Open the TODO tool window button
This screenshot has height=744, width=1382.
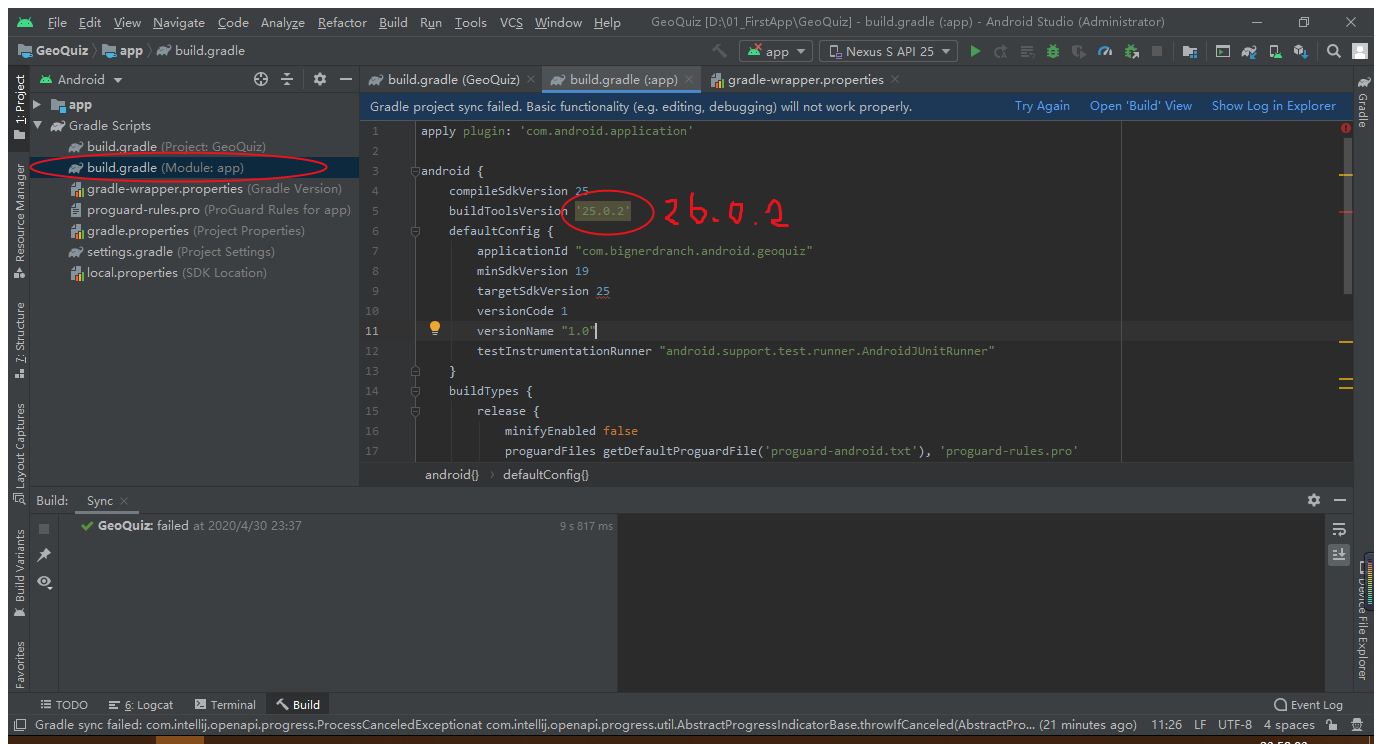(64, 704)
